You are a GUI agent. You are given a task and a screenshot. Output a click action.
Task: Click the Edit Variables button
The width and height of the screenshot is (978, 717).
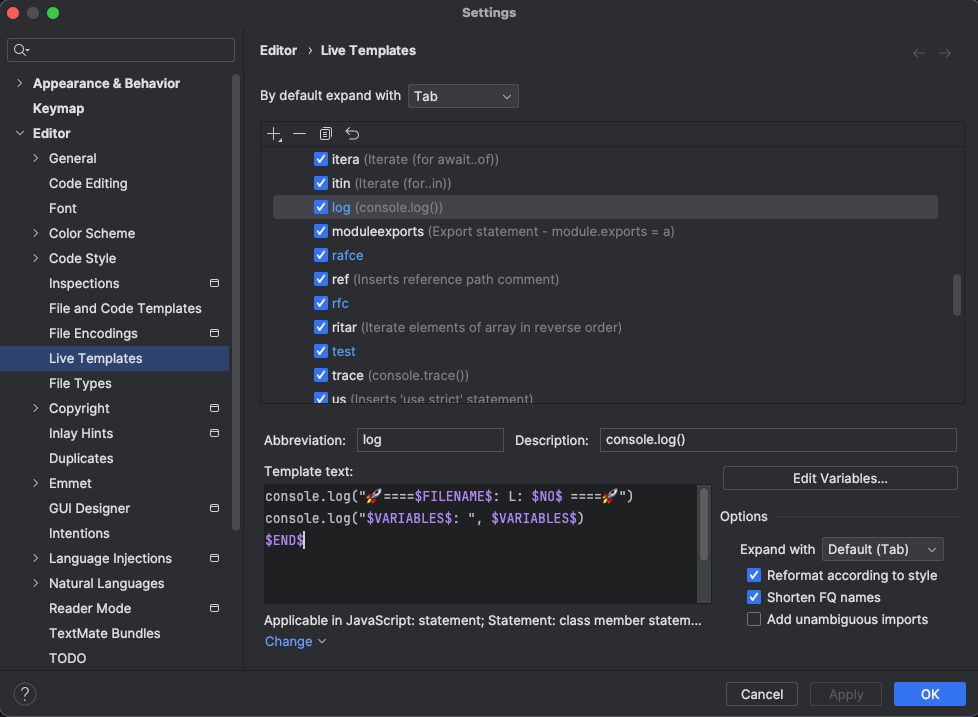click(839, 478)
